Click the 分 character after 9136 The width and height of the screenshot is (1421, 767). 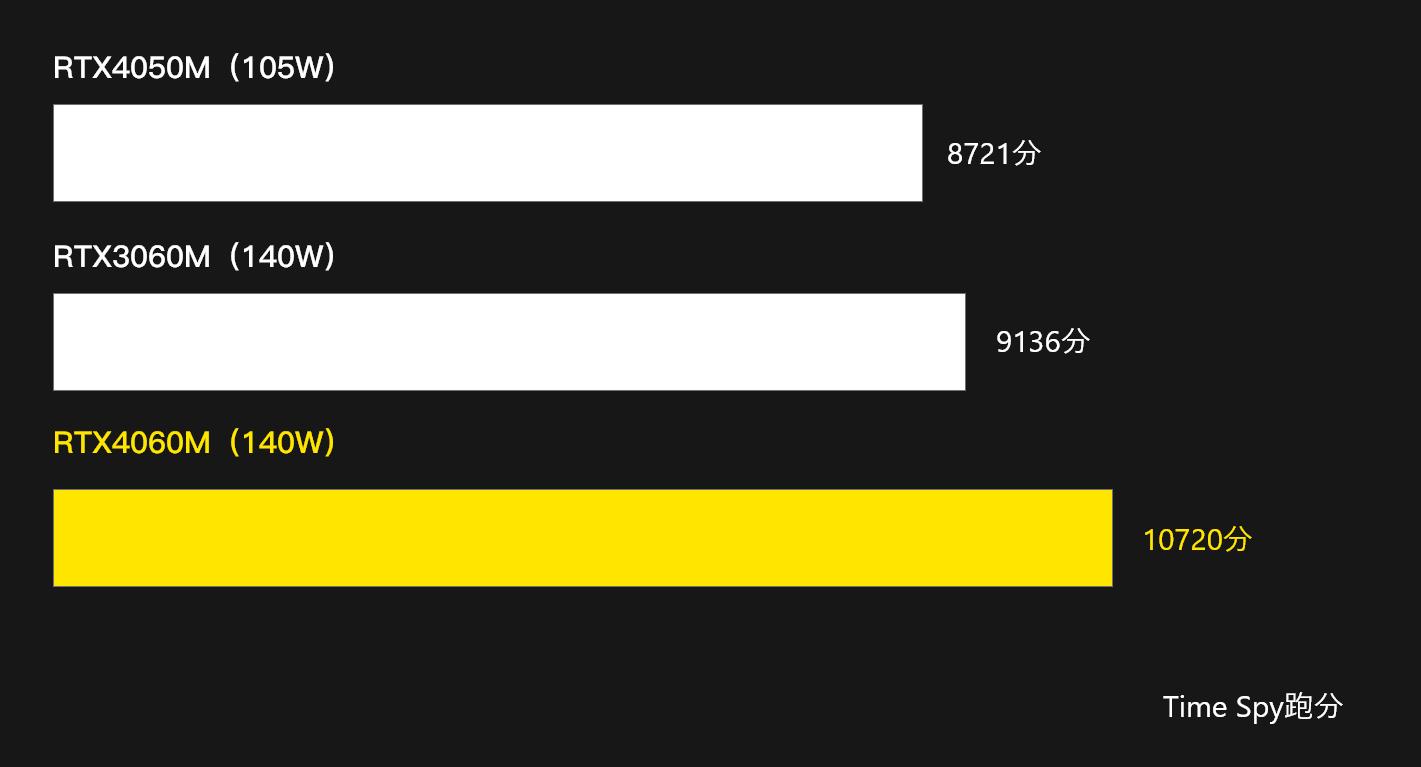coord(1076,342)
